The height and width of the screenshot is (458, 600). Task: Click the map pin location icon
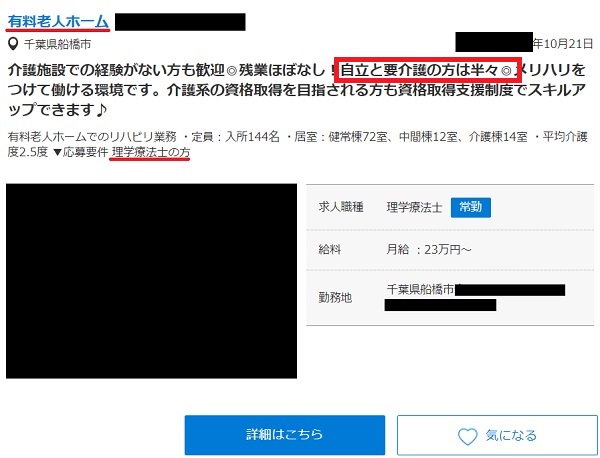13,44
